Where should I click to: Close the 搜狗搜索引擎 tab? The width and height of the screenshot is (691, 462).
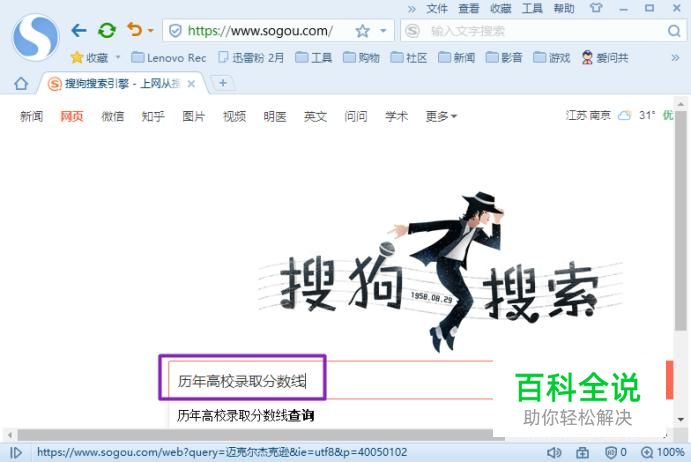pyautogui.click(x=191, y=84)
